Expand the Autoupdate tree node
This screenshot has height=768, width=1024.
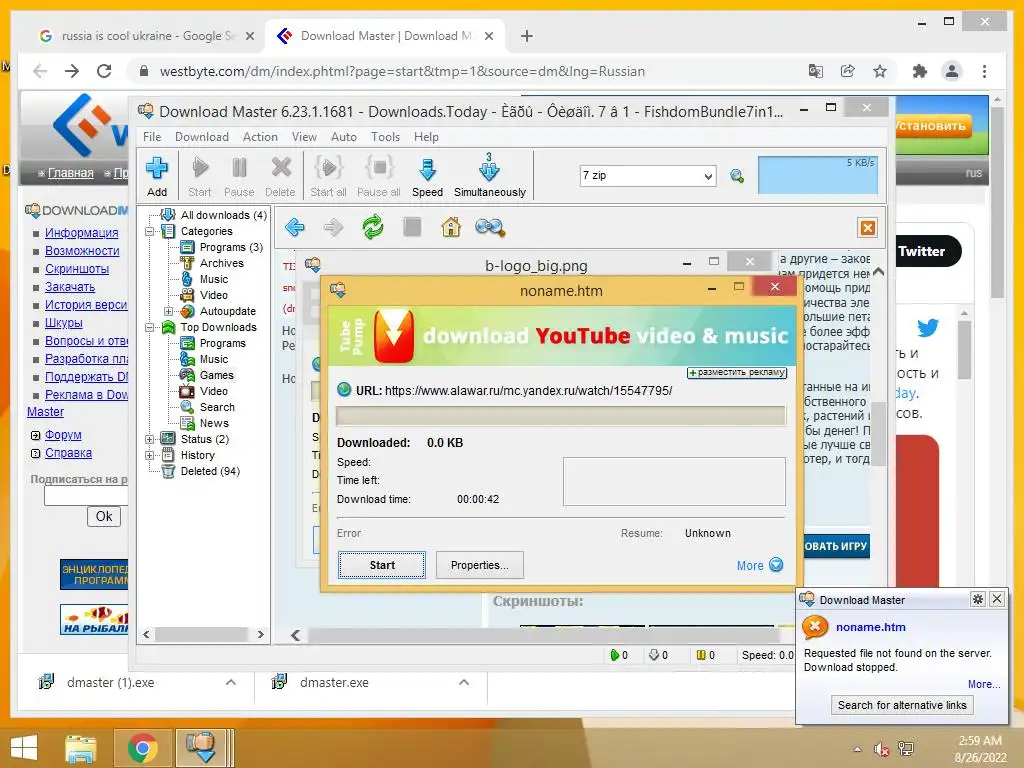[168, 312]
